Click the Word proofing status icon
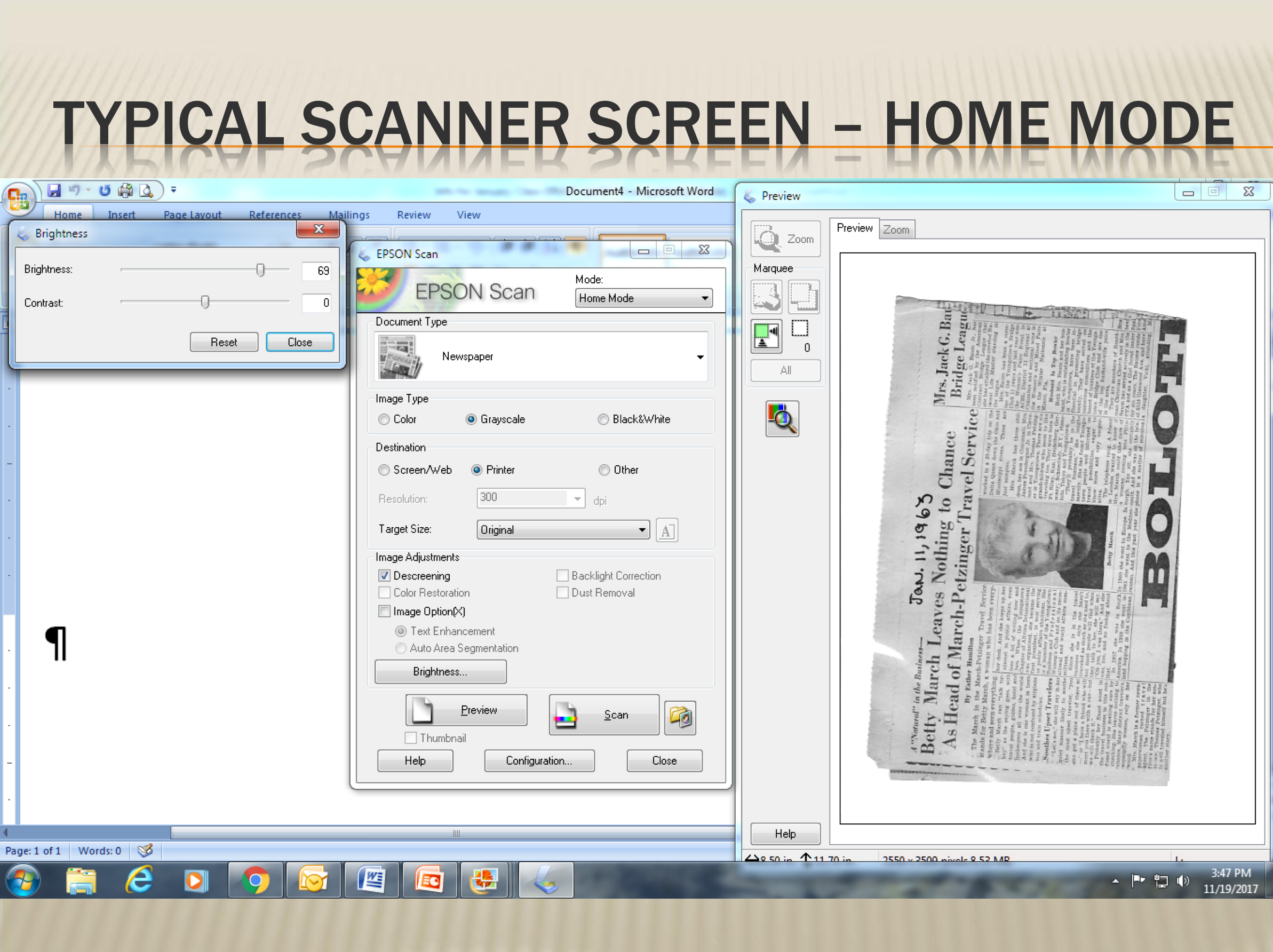The image size is (1273, 952). [145, 850]
